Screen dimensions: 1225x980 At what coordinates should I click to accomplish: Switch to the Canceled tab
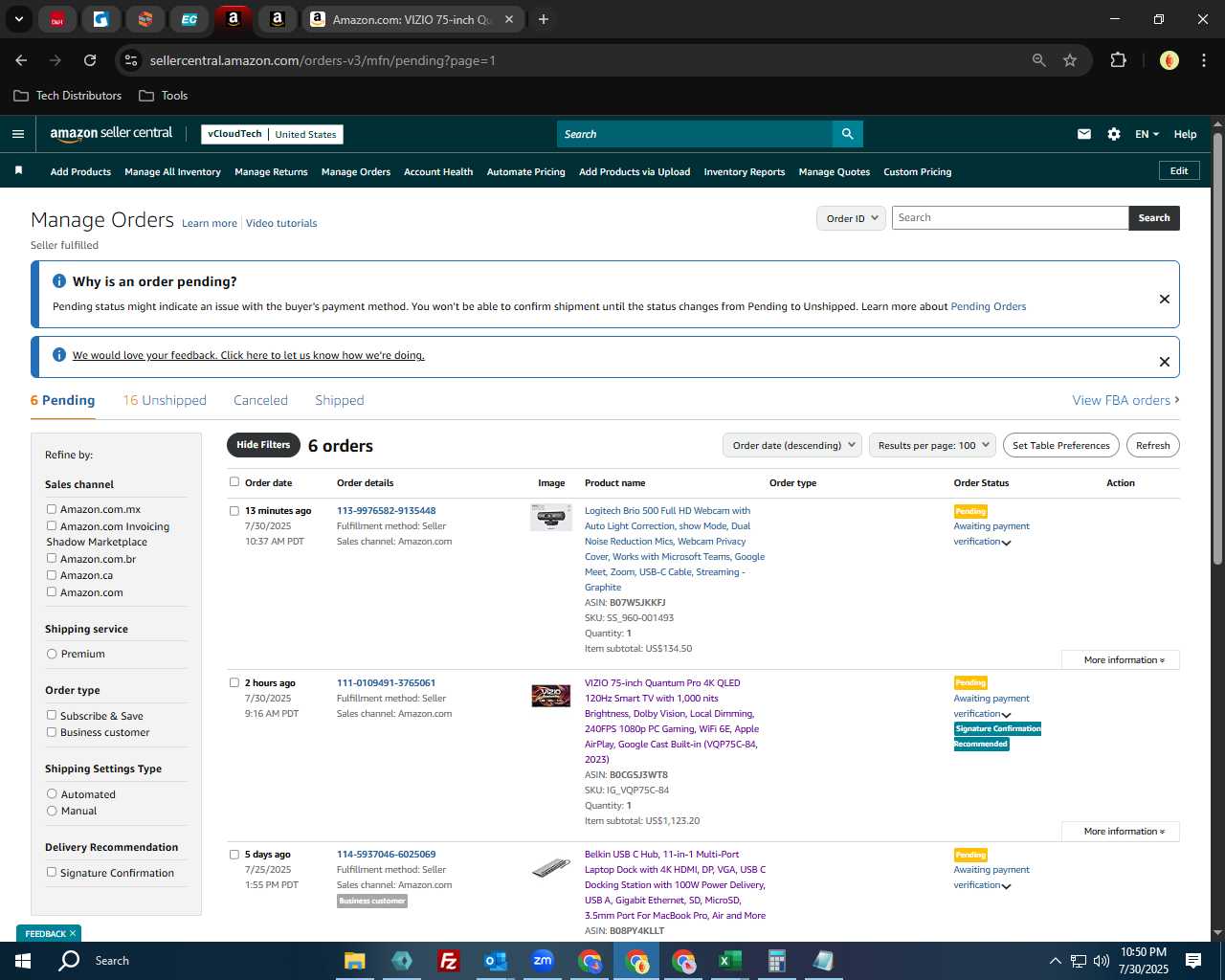coord(260,400)
